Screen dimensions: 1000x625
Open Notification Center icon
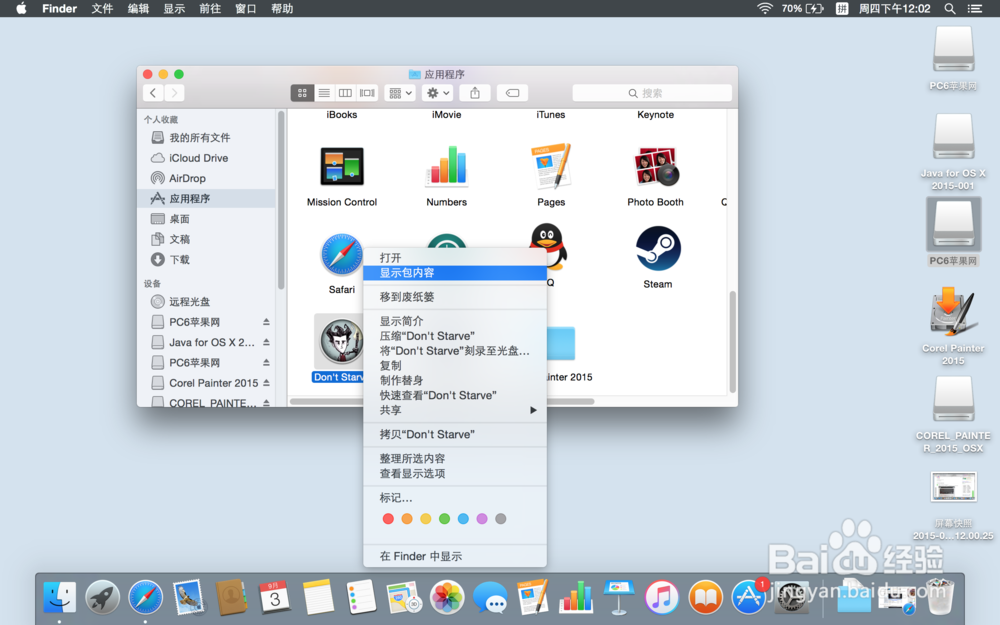pyautogui.click(x=975, y=8)
